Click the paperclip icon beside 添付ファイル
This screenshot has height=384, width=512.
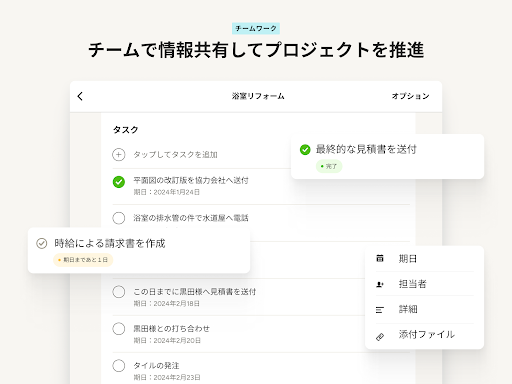click(380, 337)
